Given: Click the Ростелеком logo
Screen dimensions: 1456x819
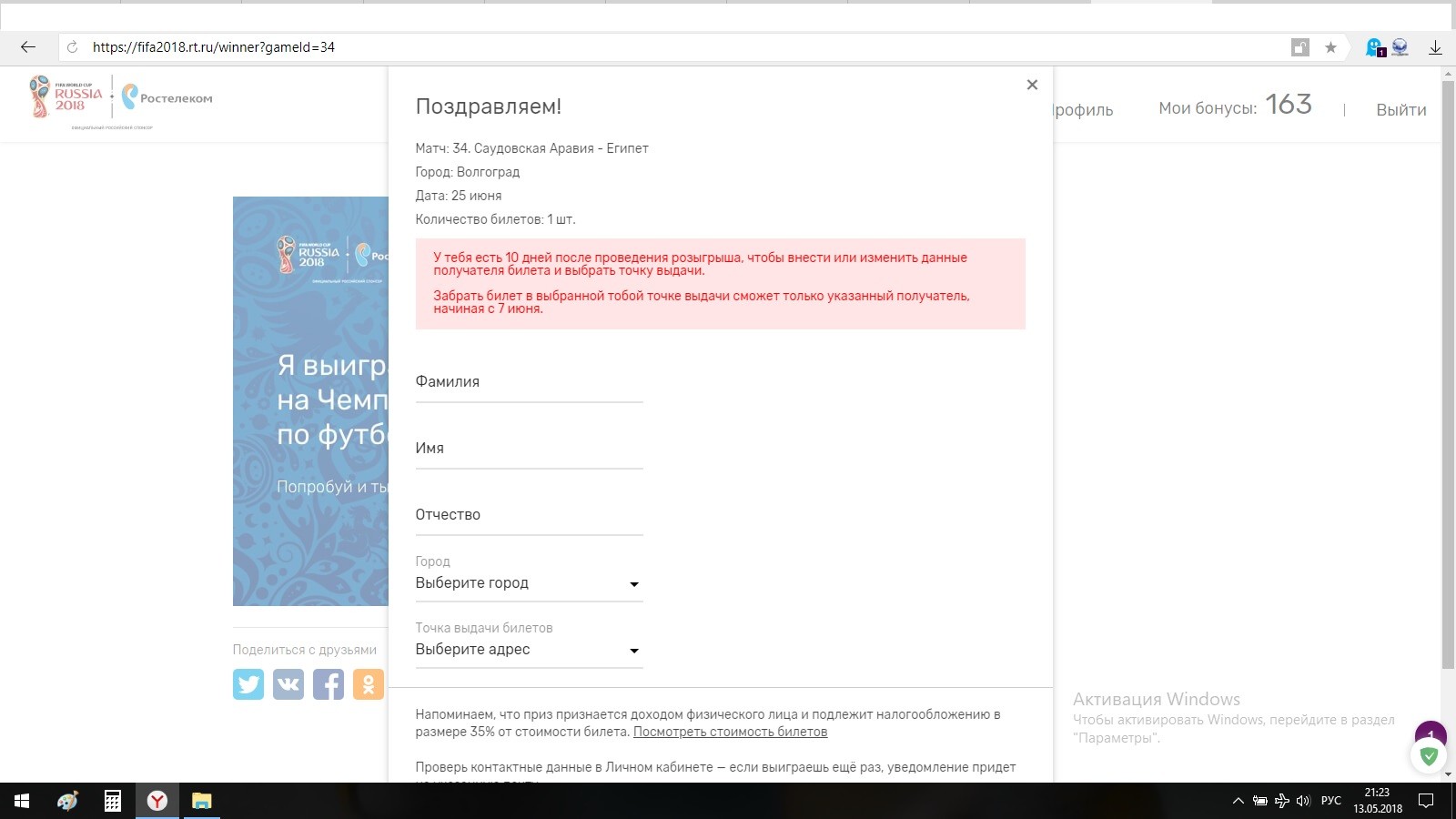Looking at the screenshot, I should 167,96.
